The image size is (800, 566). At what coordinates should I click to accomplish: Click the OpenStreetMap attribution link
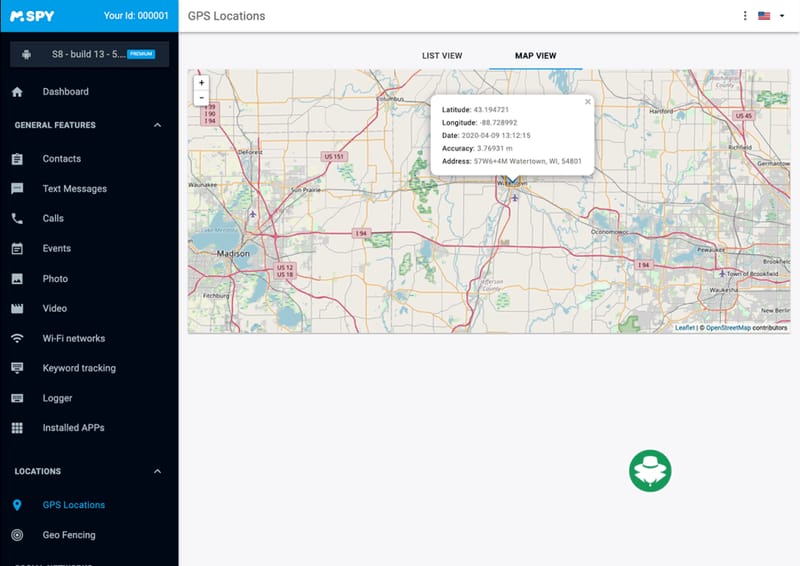coord(728,328)
